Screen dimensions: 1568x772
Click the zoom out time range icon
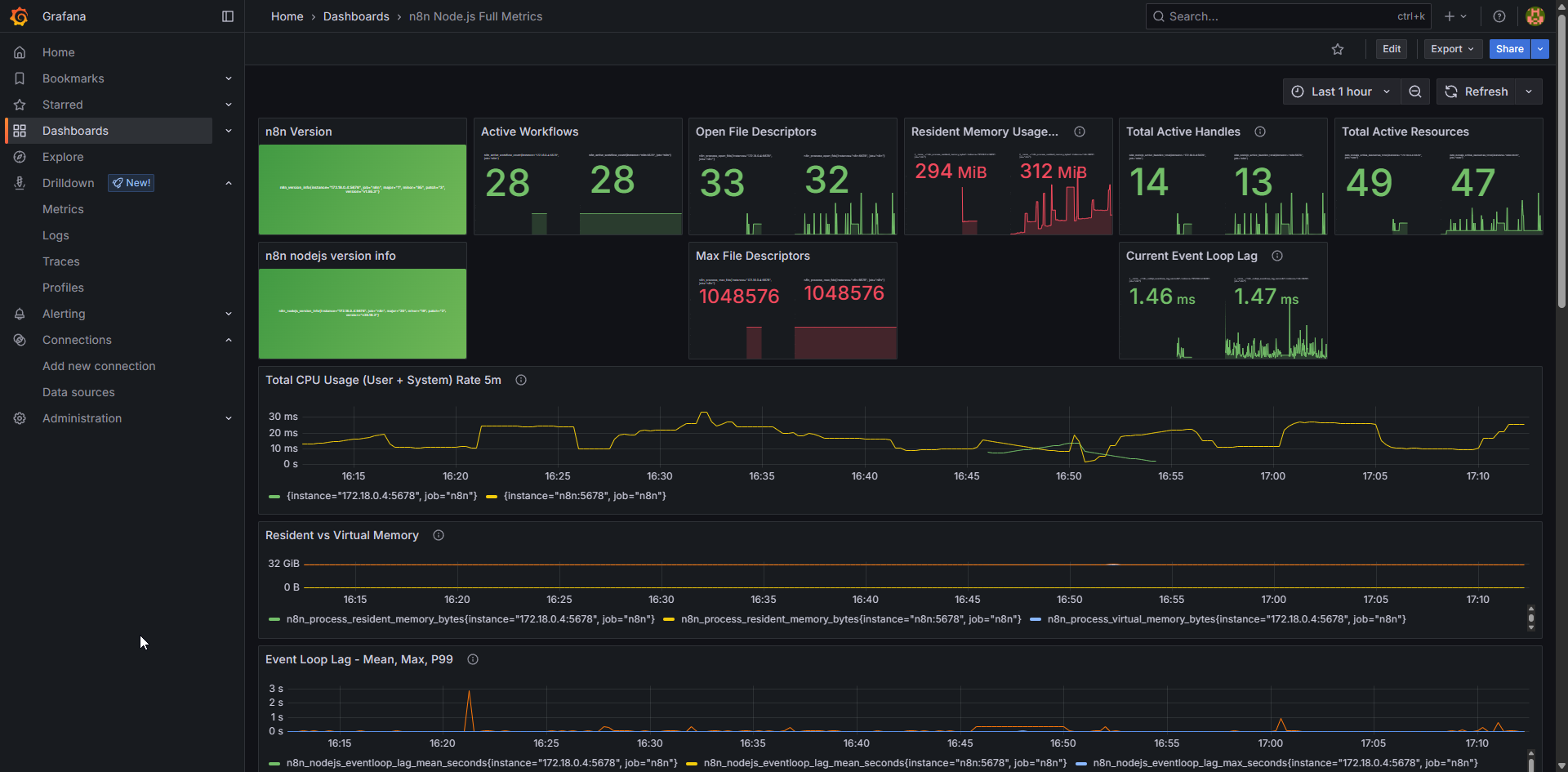1415,91
